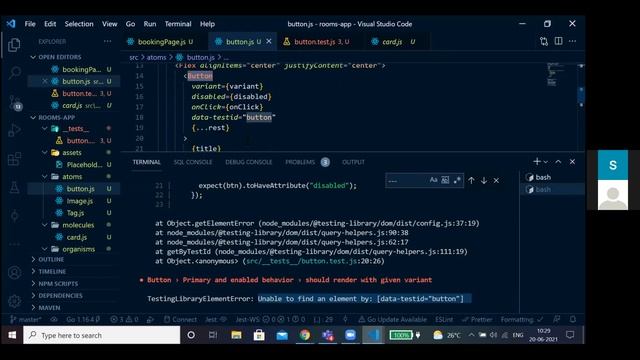Follow src/__tests__/button.test.js:20:26 terminal link
This screenshot has height=360, width=640.
314,261
